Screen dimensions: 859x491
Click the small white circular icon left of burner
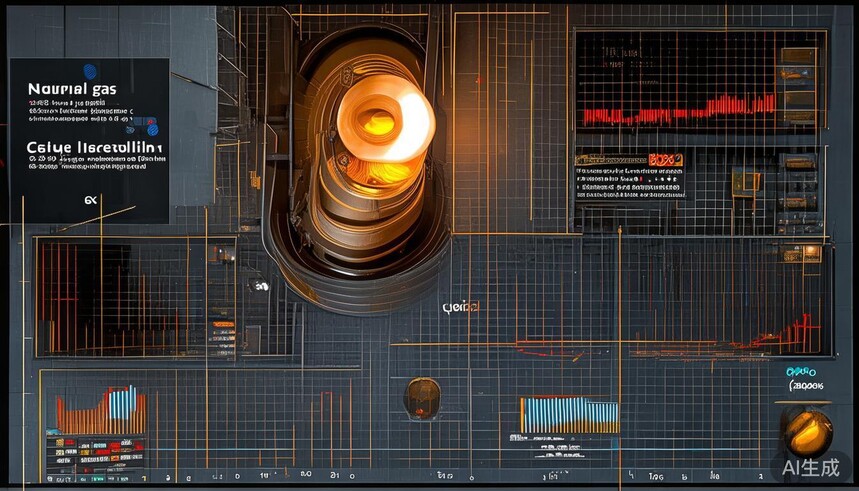click(x=261, y=286)
